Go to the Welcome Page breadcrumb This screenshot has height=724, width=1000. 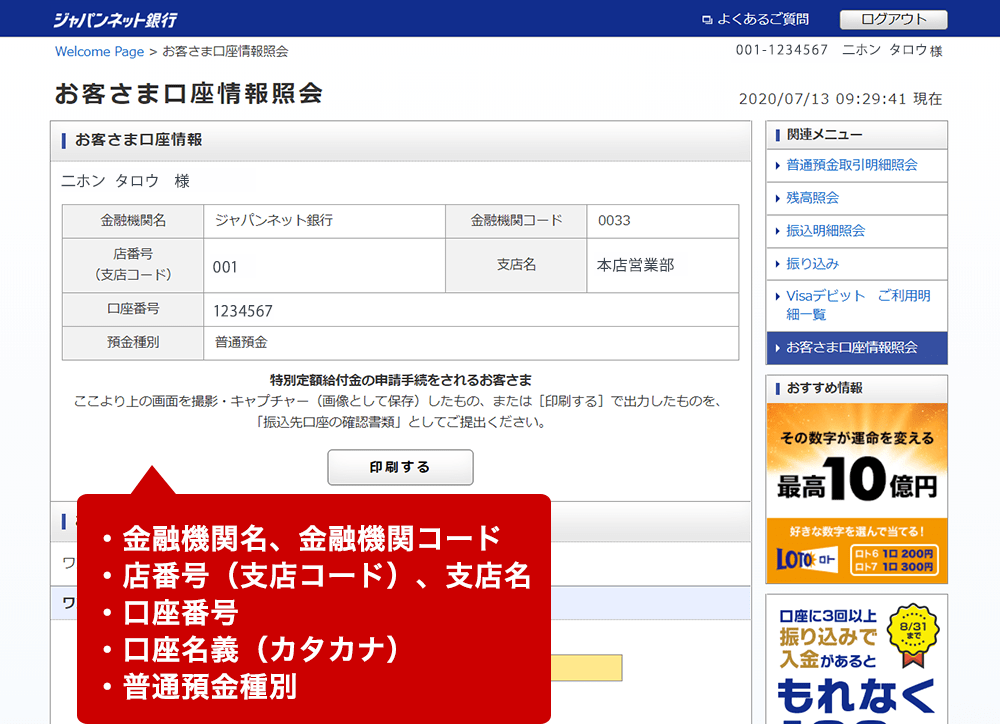[99, 51]
